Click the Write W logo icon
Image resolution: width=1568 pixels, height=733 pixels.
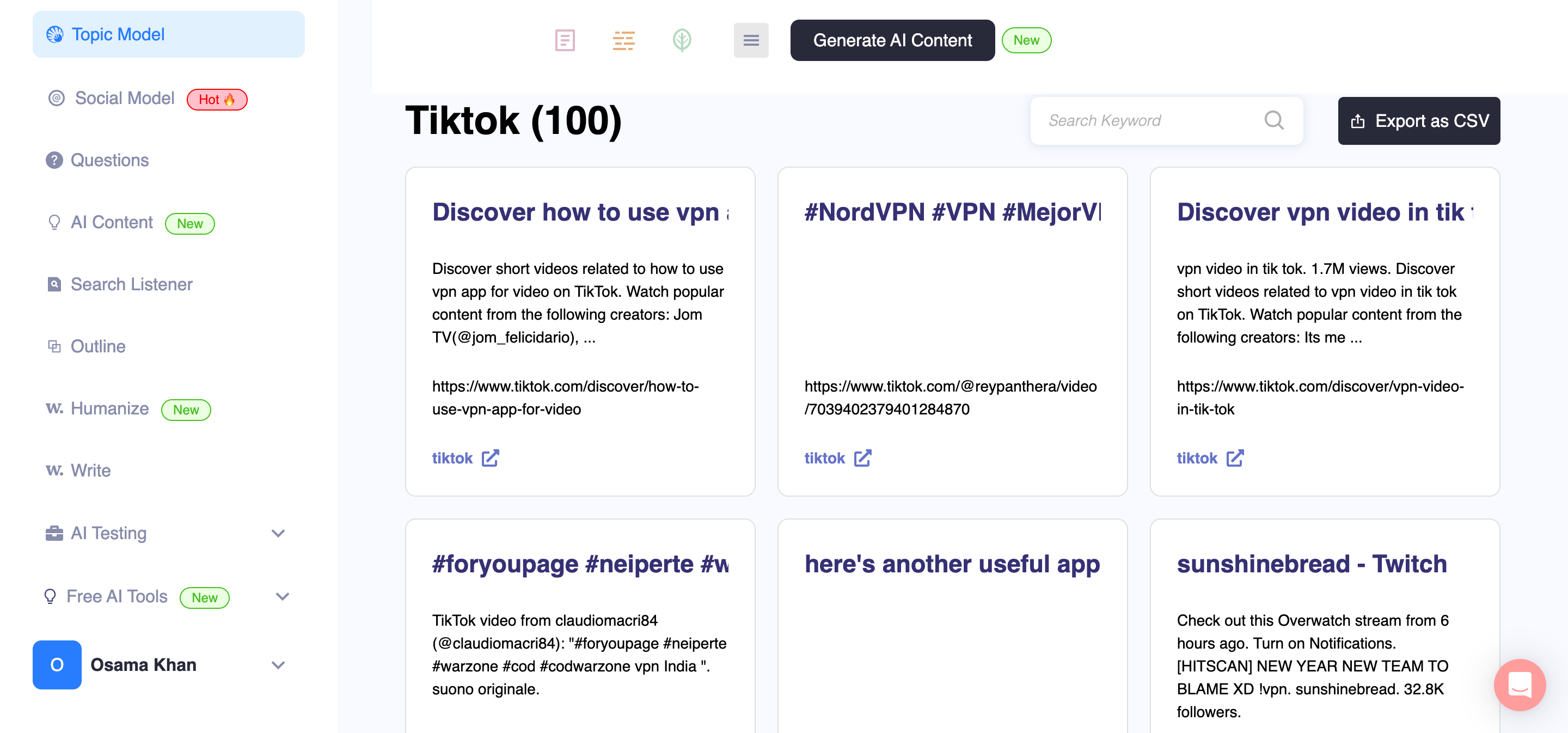tap(54, 470)
